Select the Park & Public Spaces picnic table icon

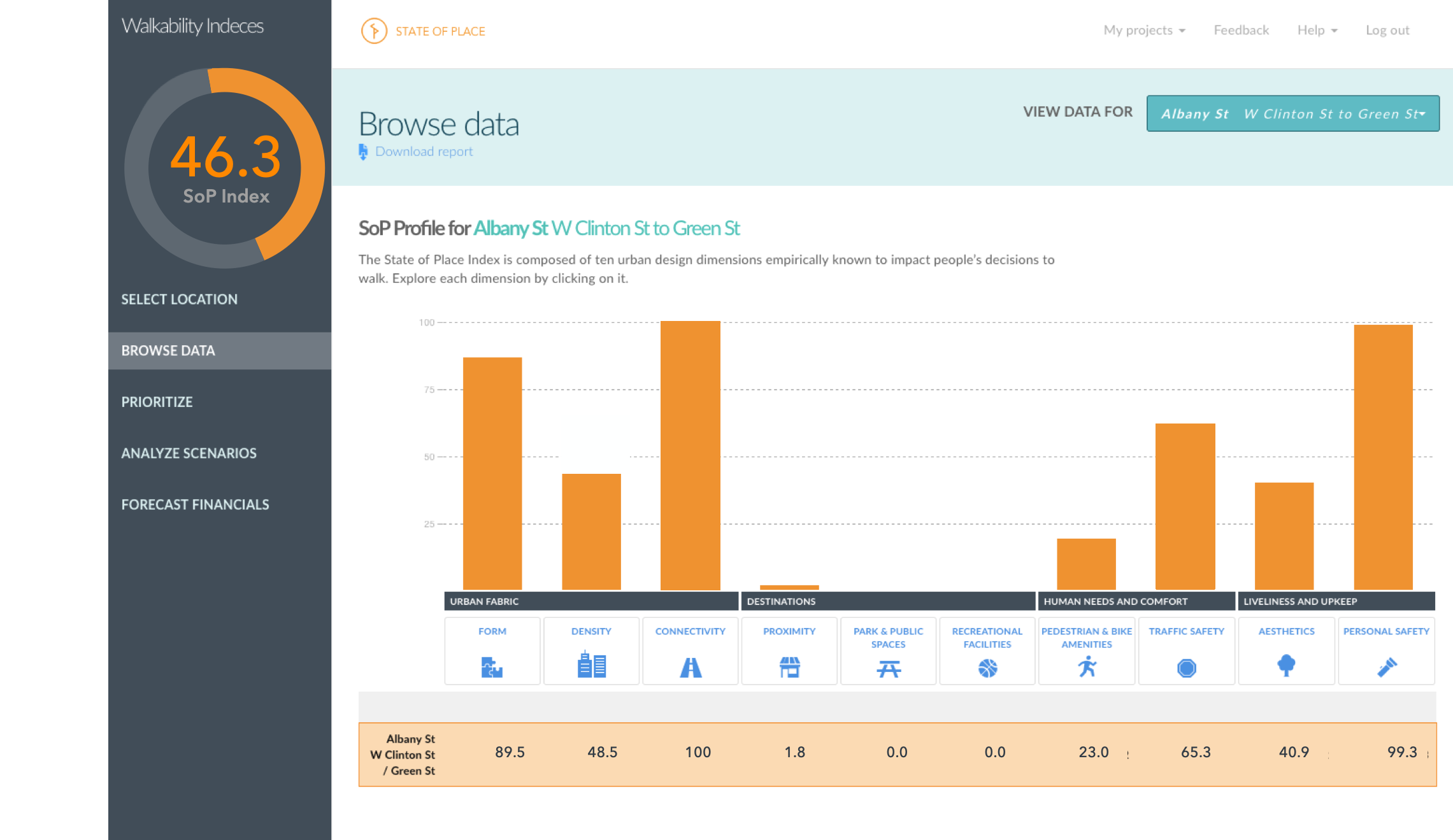coord(888,669)
